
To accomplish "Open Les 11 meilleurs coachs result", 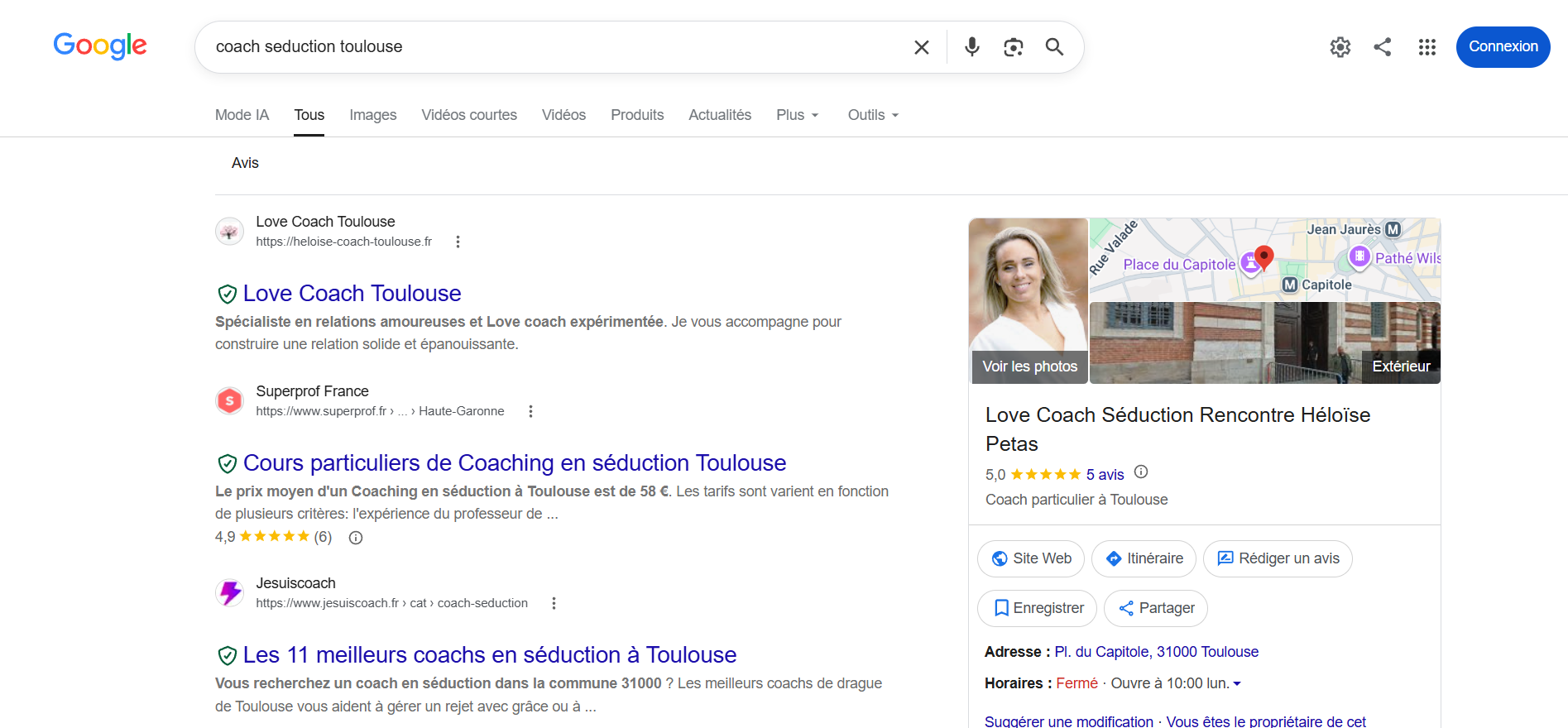I will [x=490, y=655].
